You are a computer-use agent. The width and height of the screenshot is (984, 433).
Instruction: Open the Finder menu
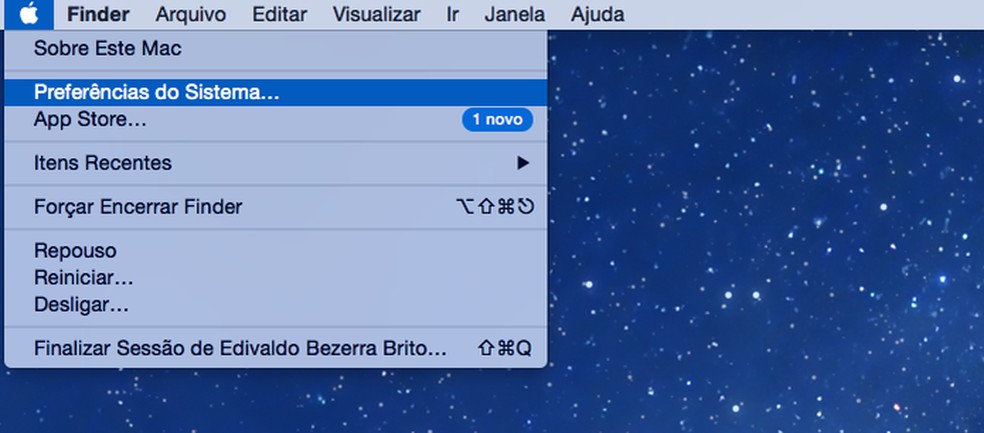pyautogui.click(x=98, y=14)
